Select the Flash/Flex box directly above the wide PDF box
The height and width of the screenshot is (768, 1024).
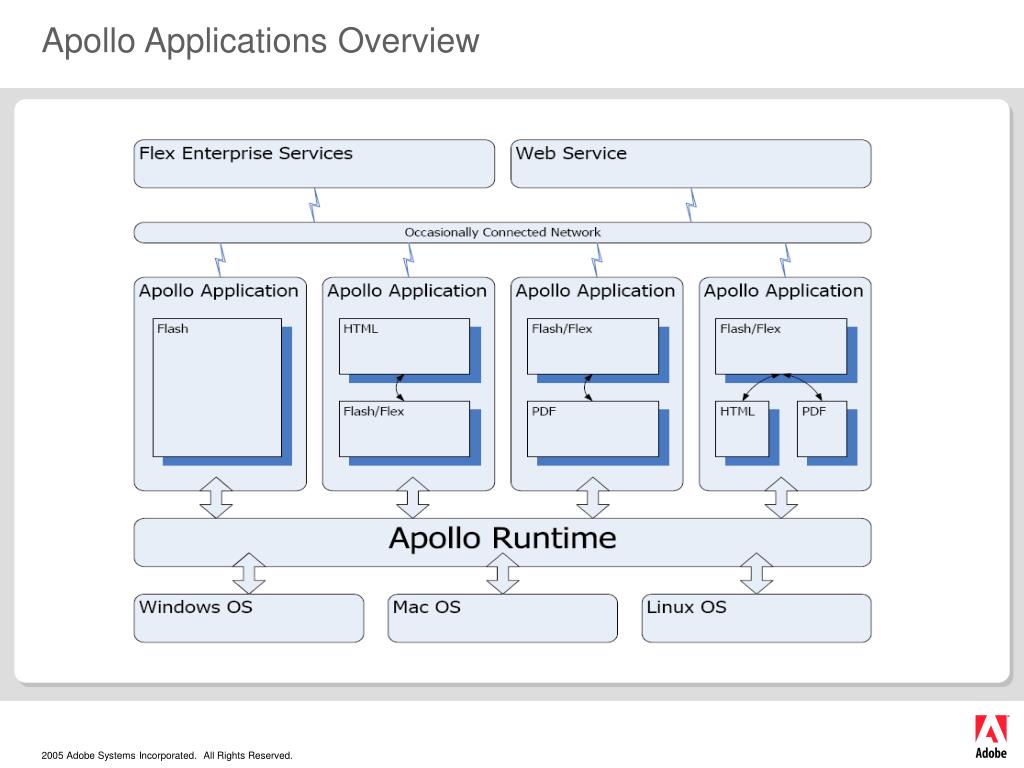[x=593, y=346]
